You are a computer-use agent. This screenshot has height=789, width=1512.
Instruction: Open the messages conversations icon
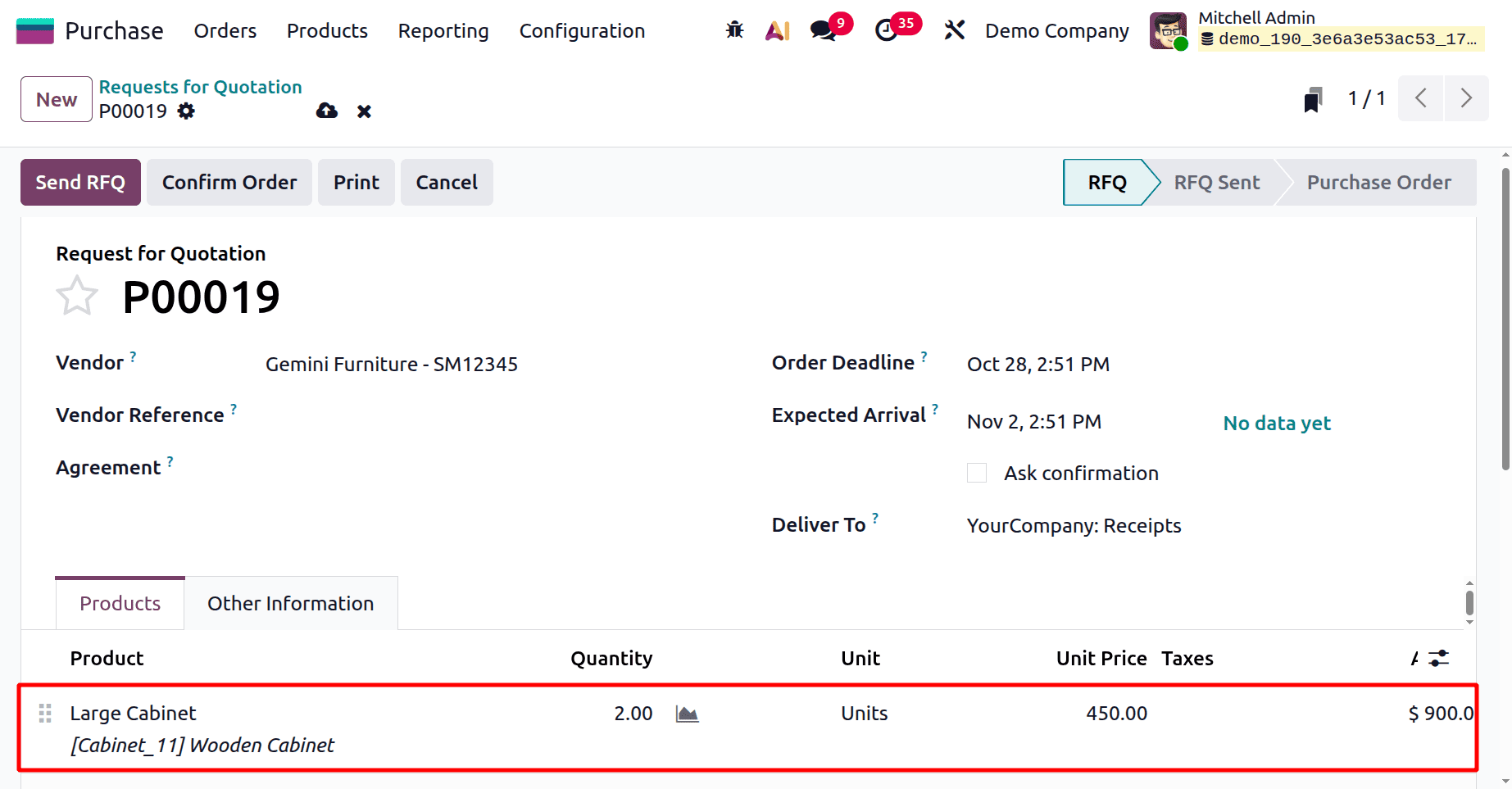pyautogui.click(x=822, y=30)
